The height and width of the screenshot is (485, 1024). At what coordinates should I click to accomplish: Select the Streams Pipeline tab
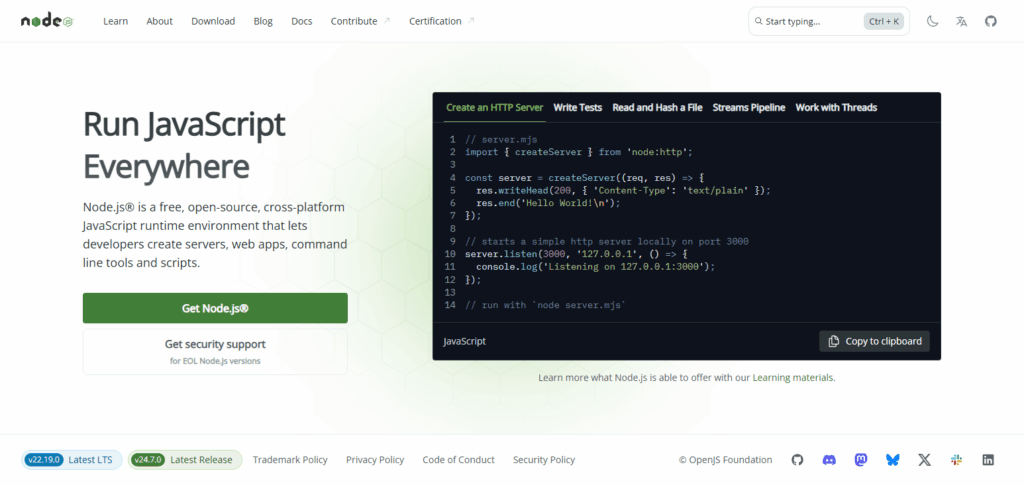coord(748,107)
